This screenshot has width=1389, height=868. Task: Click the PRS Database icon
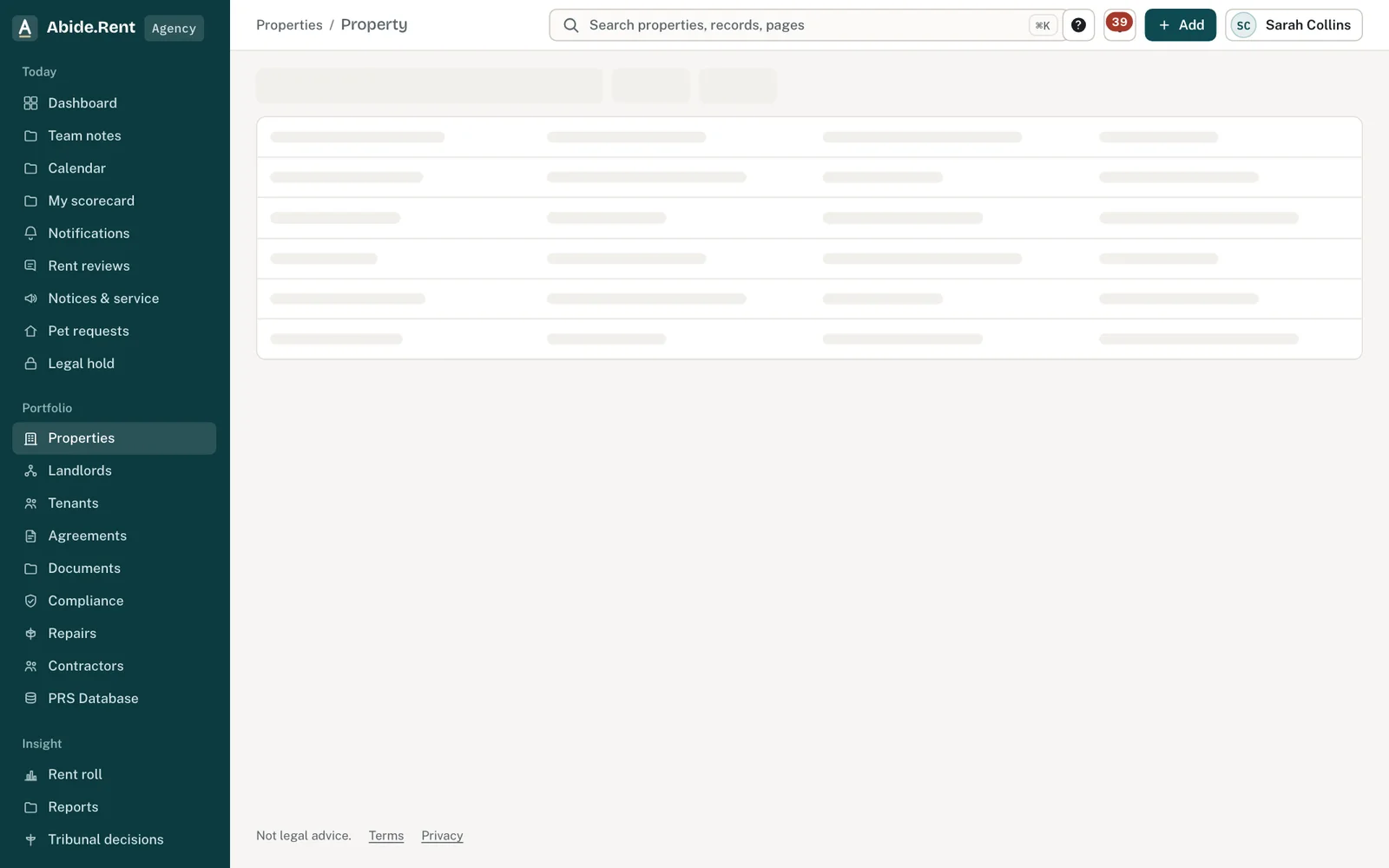(30, 699)
